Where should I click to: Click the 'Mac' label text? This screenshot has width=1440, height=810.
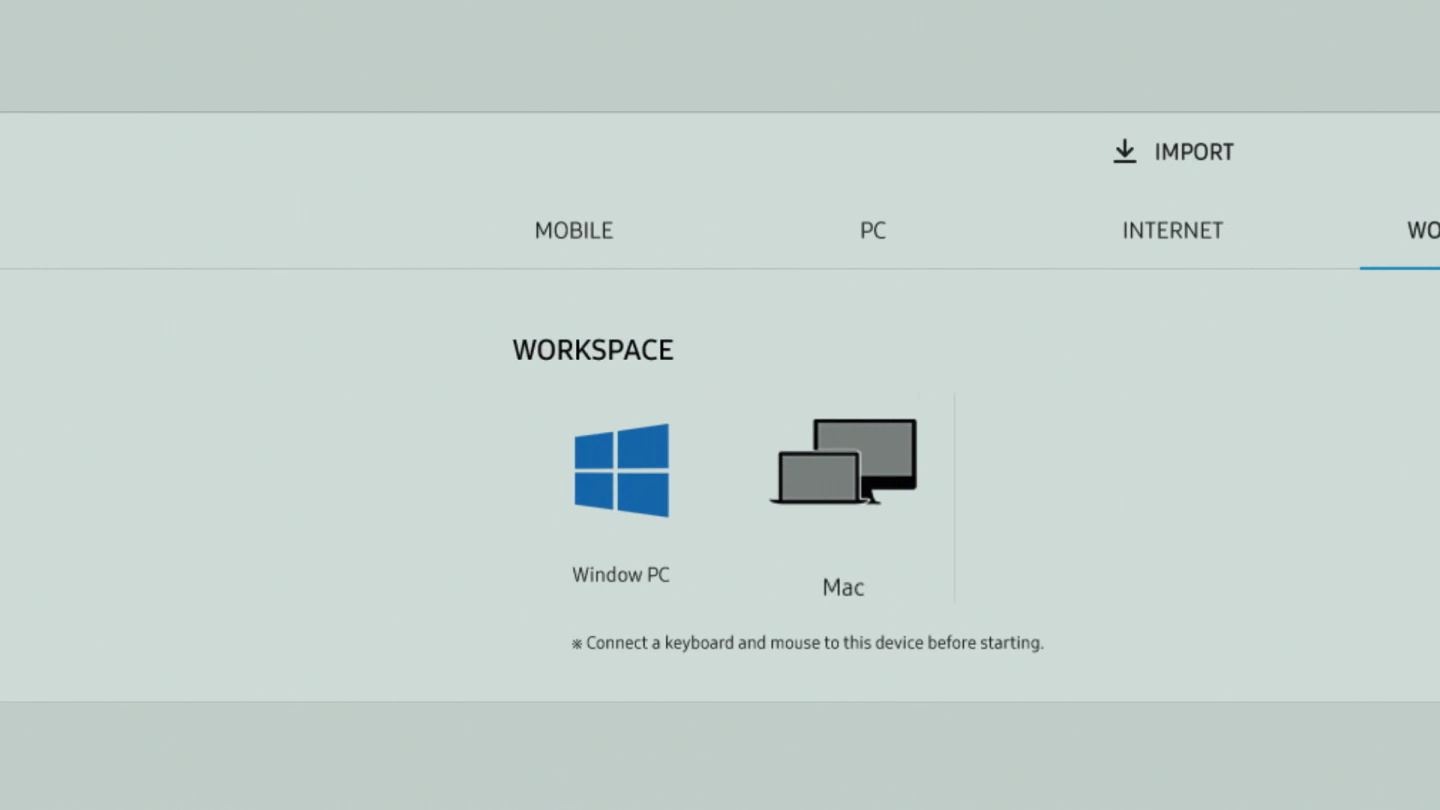pos(843,588)
